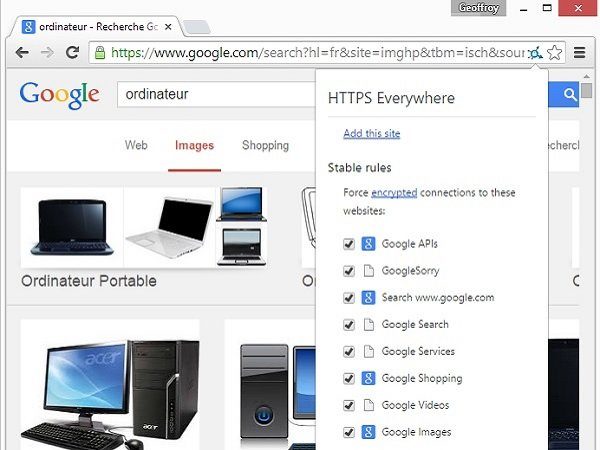Bookmark this page with the star icon
Viewport: 600px width, 450px height.
tap(554, 53)
